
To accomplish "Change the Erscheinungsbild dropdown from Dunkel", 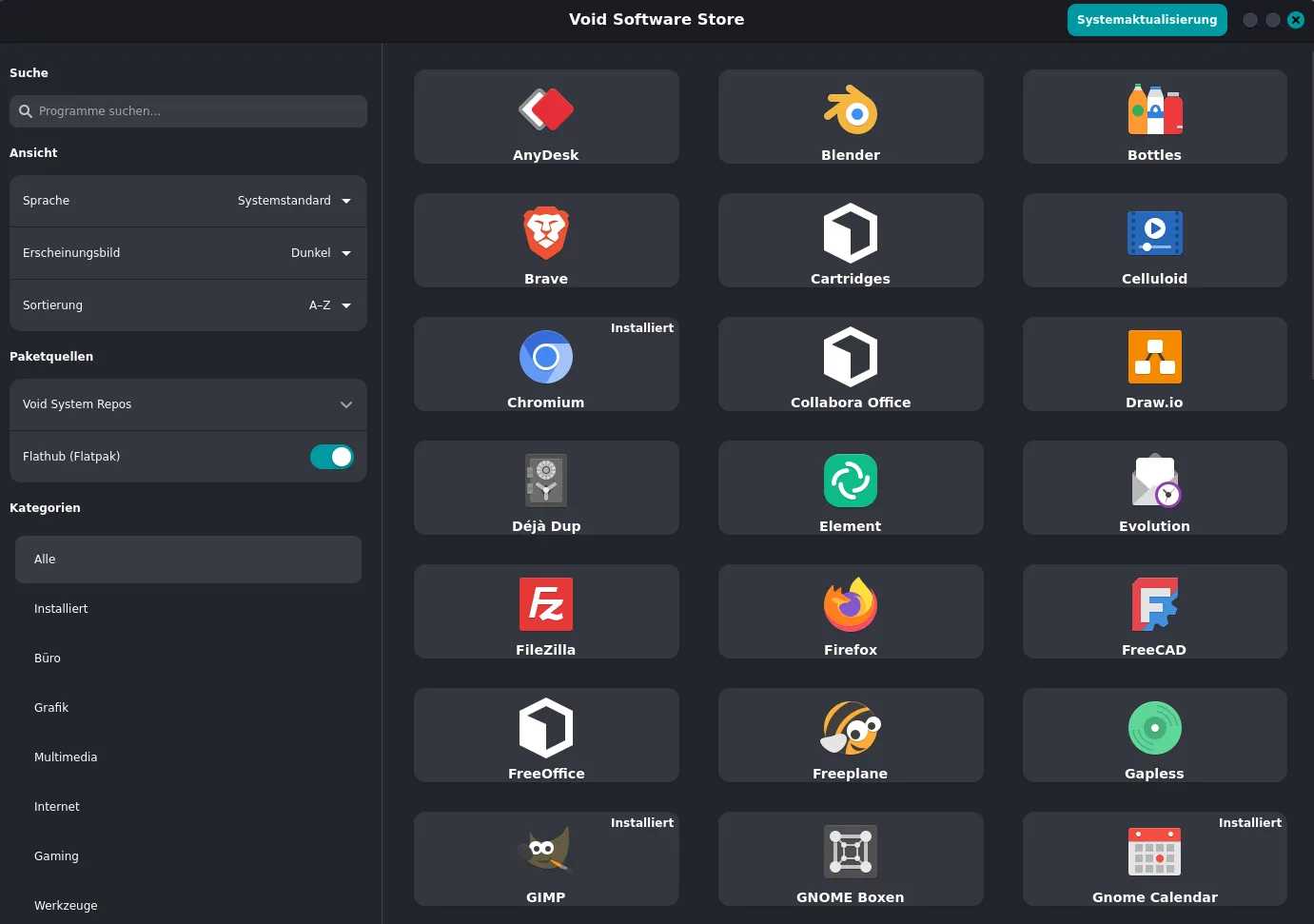I will tap(321, 253).
